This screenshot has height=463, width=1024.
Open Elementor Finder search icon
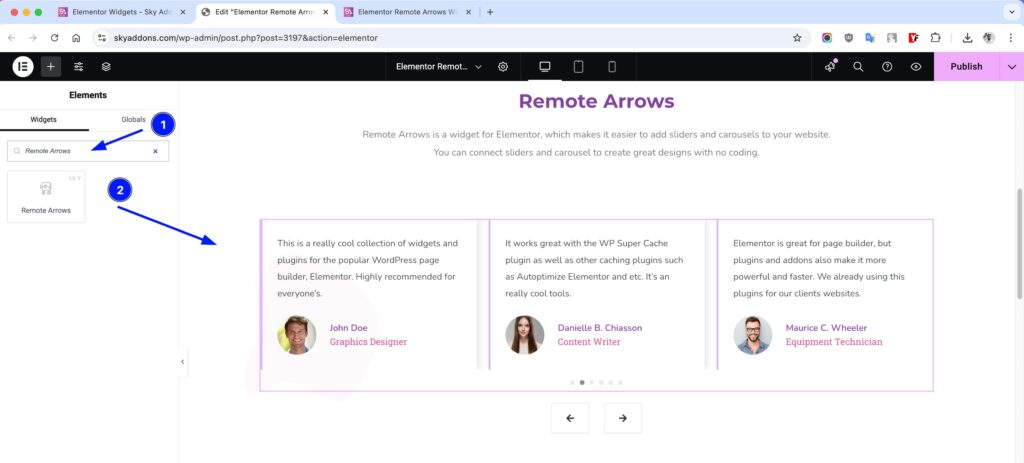click(x=858, y=67)
